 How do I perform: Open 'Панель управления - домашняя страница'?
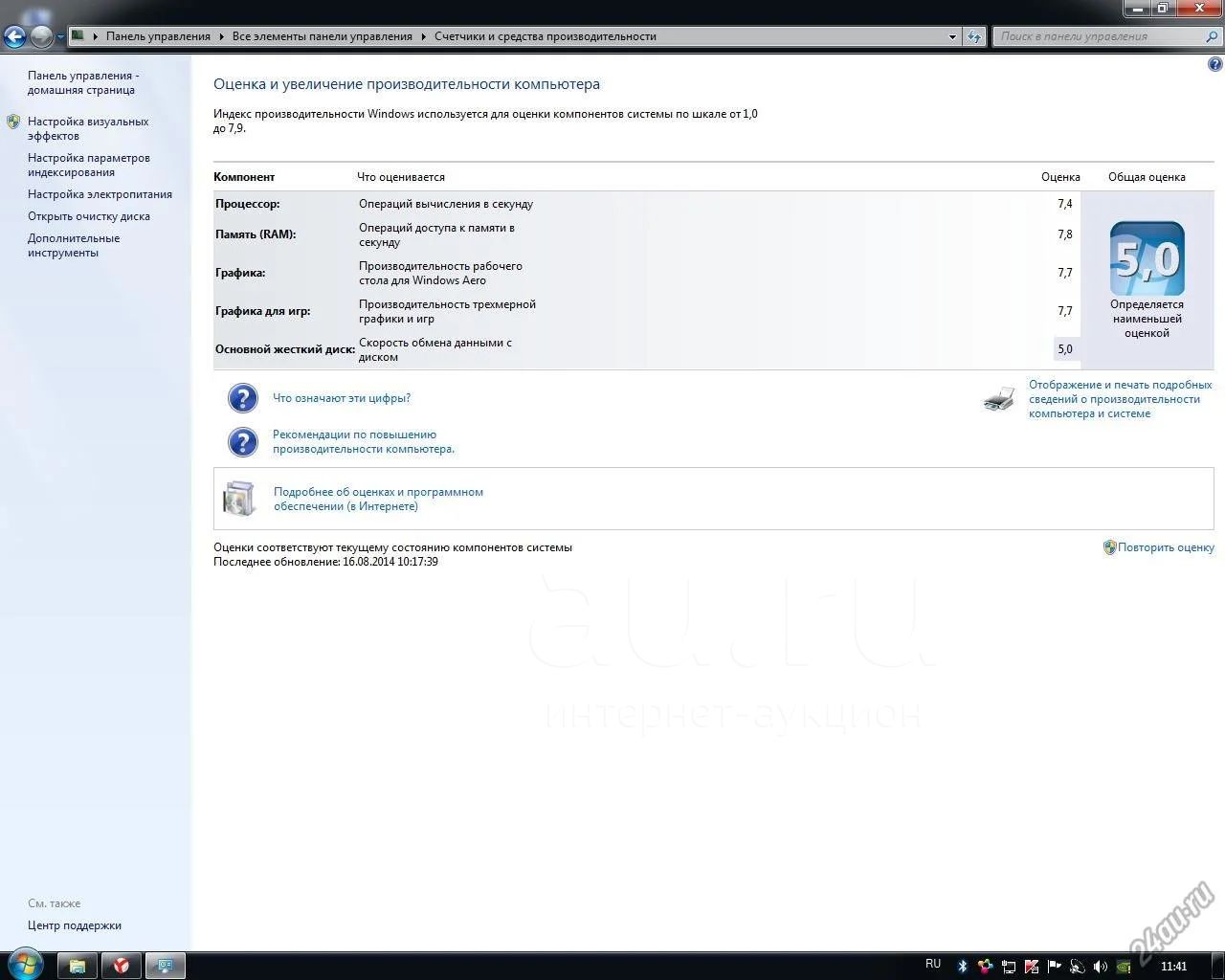tap(83, 82)
